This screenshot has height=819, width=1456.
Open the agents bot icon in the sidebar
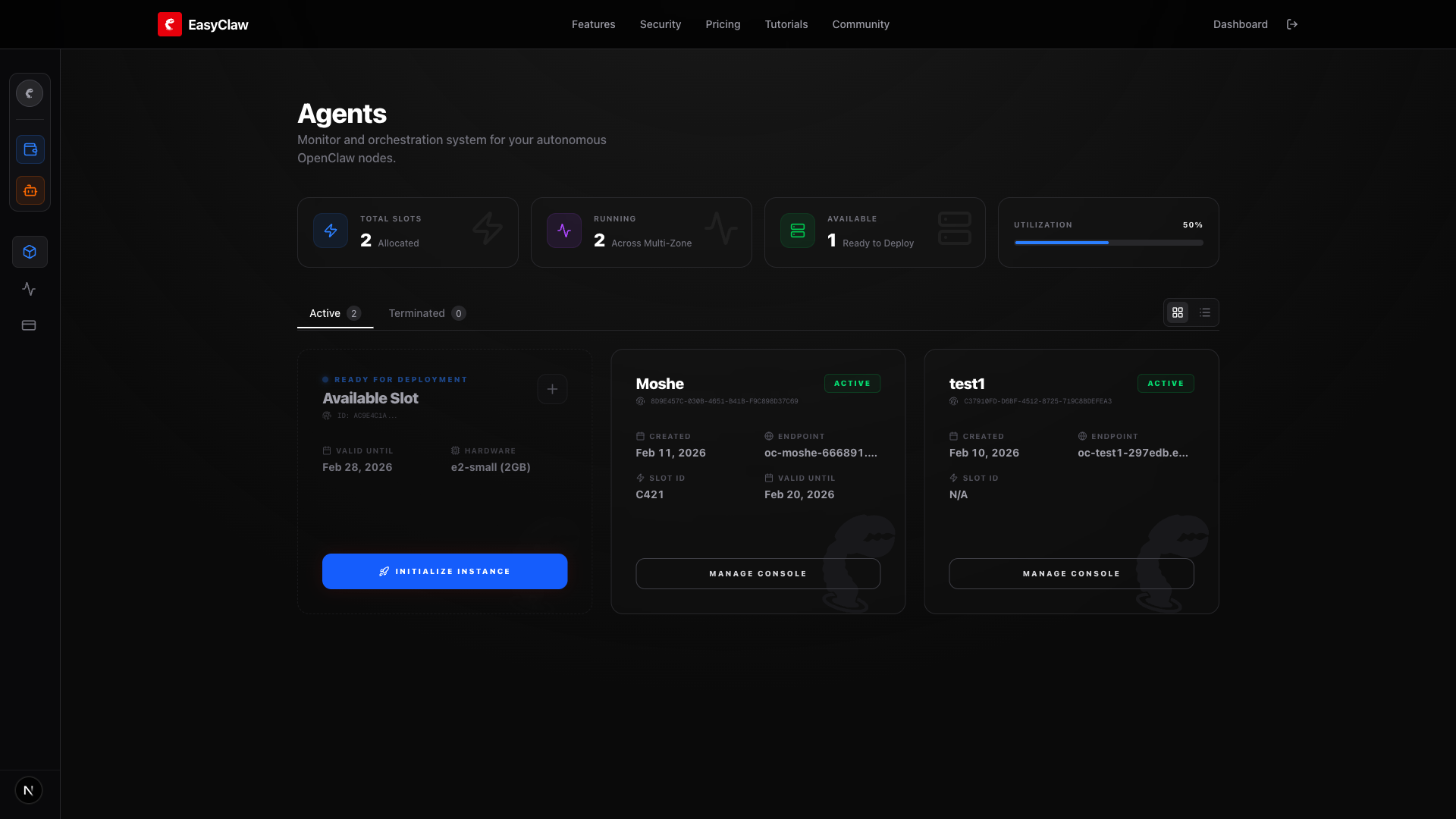click(x=30, y=190)
